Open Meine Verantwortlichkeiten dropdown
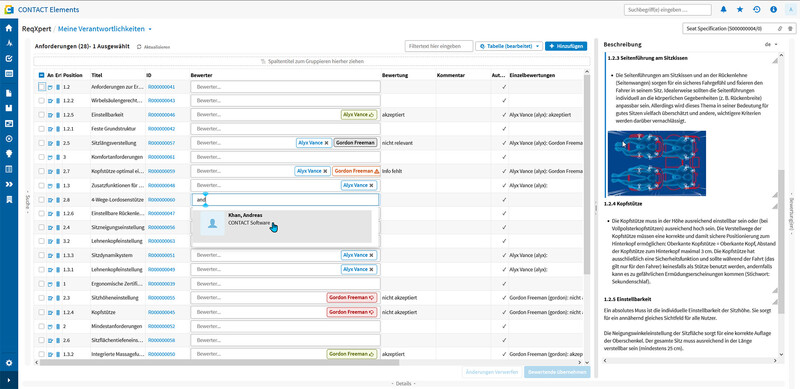Viewport: 800px width, 389px height. point(150,29)
